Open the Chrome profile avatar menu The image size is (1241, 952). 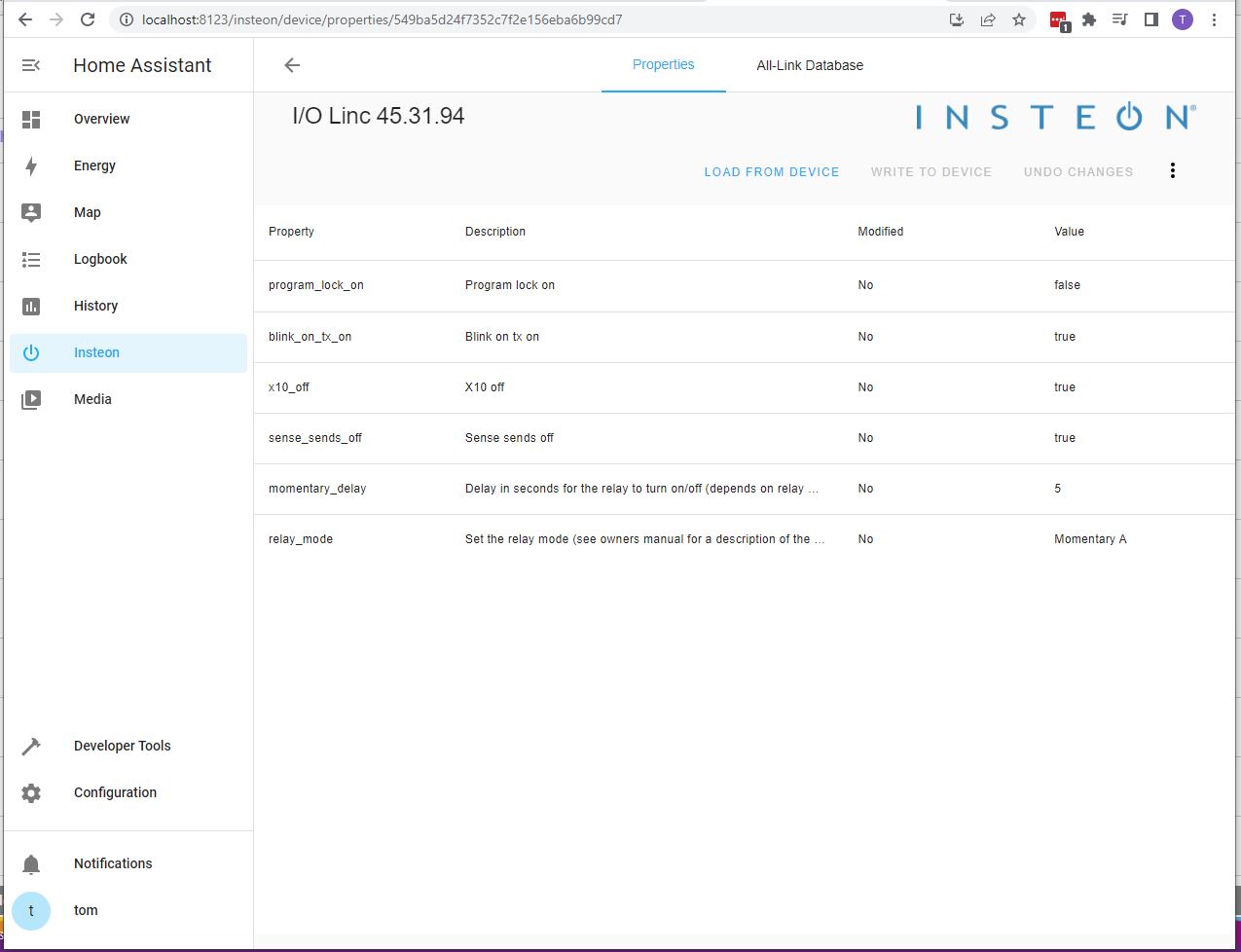pos(1182,18)
